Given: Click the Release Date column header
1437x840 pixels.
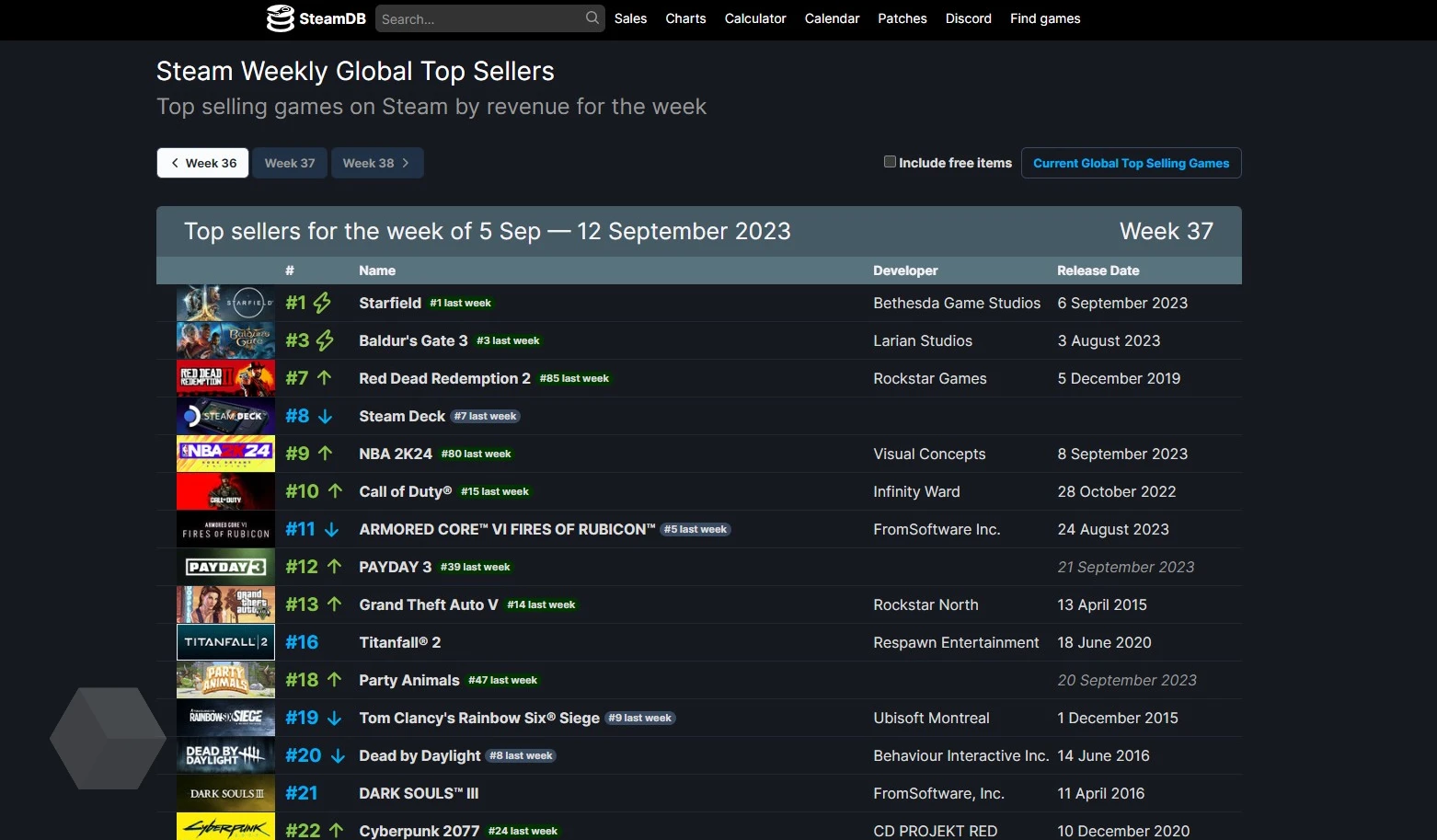Looking at the screenshot, I should [1098, 270].
